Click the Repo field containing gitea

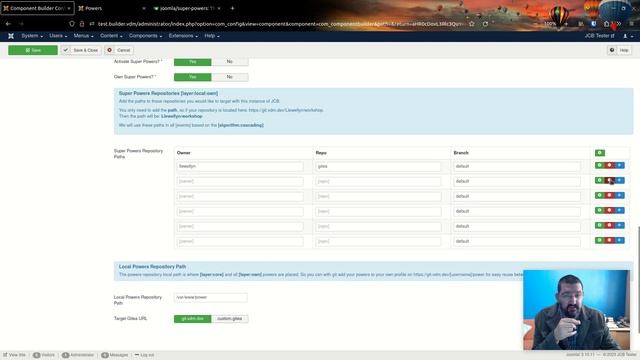[x=378, y=167]
